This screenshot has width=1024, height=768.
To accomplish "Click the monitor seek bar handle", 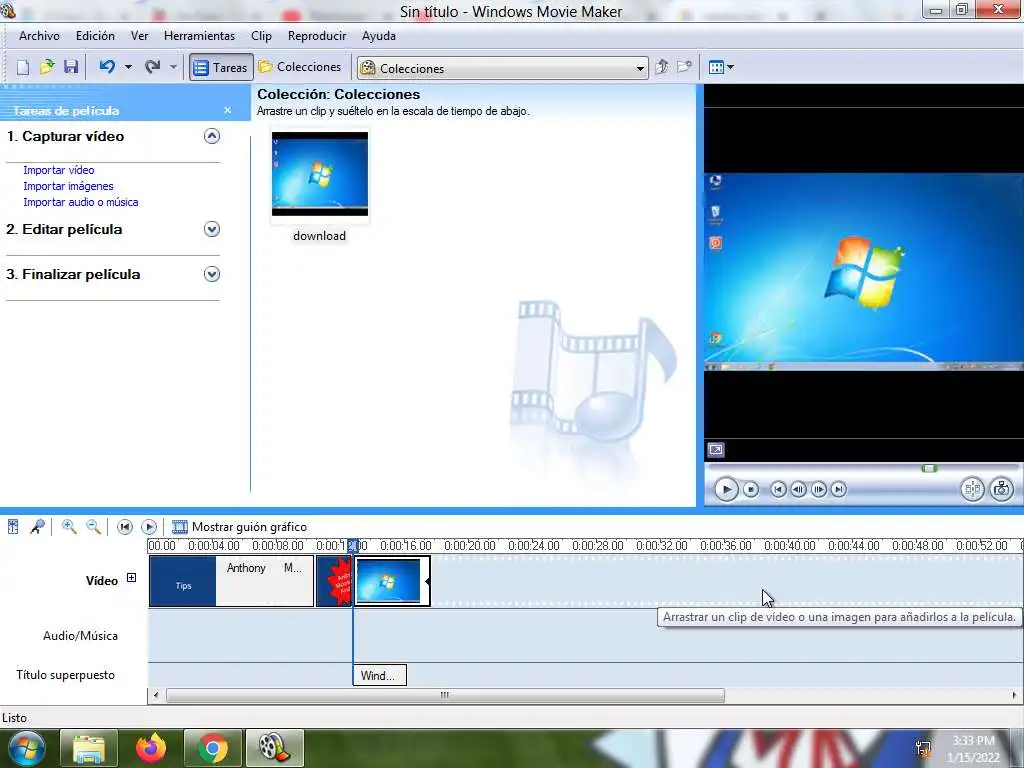I will [x=929, y=468].
